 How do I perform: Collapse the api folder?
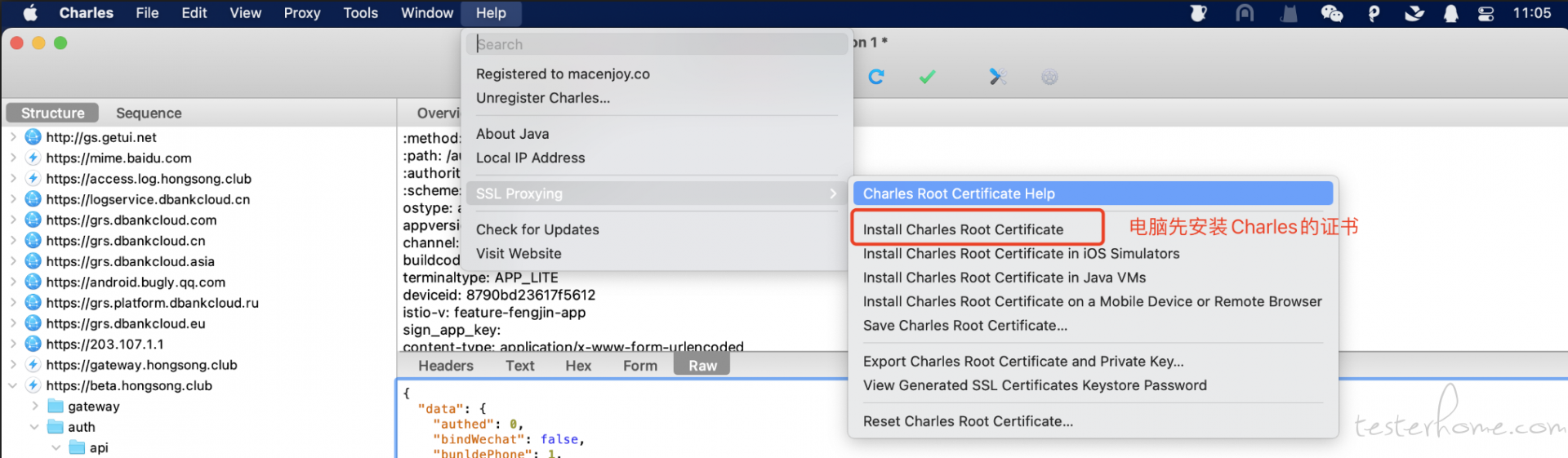click(56, 447)
